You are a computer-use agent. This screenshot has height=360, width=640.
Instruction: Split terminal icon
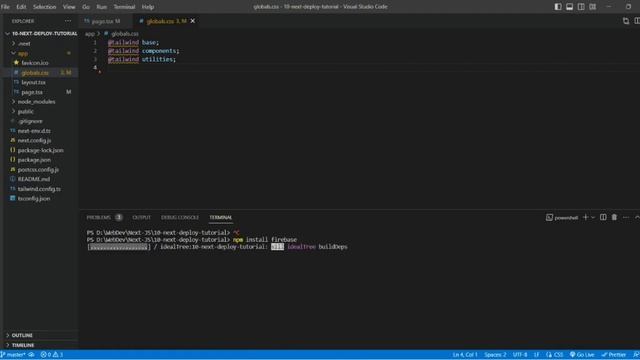coord(603,218)
